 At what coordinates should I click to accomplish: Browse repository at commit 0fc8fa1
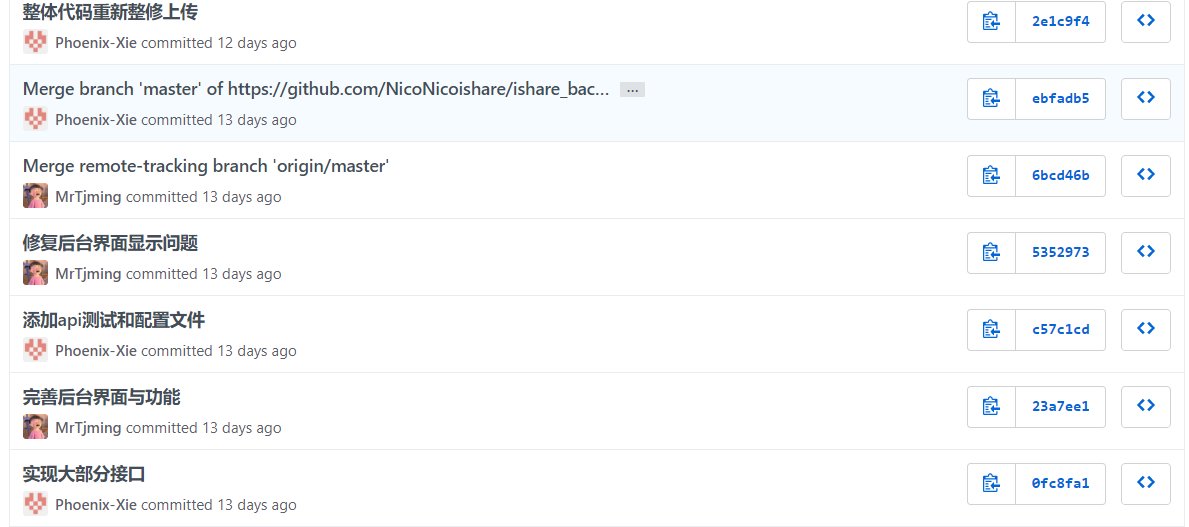(x=1146, y=483)
